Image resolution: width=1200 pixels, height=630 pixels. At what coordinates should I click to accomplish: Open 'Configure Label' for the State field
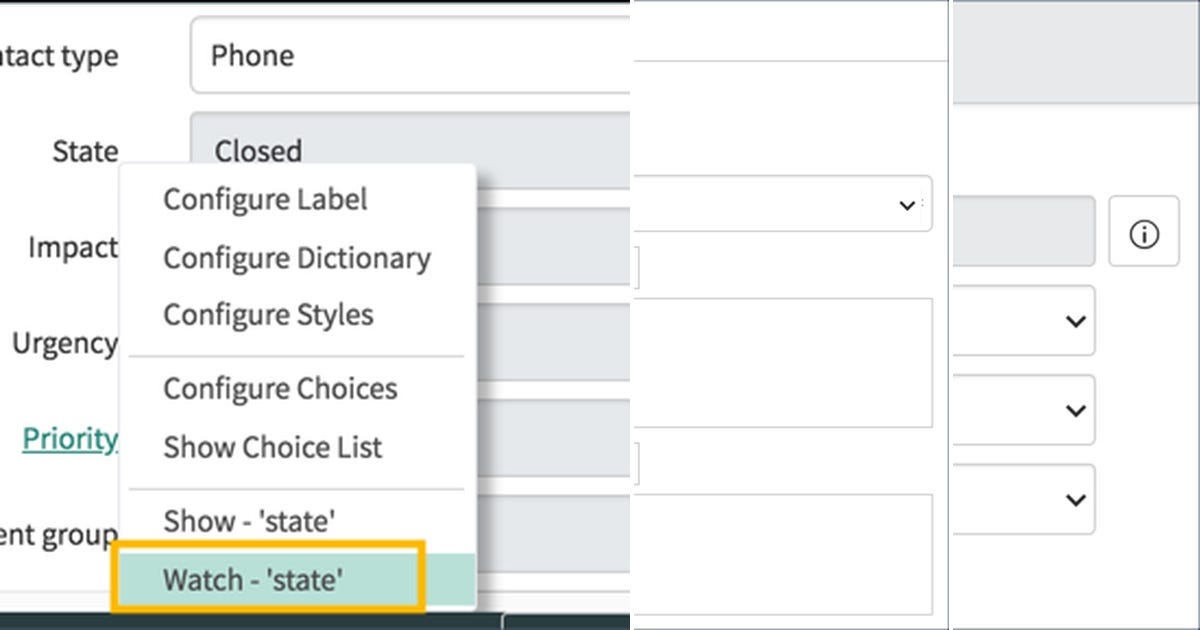click(265, 200)
